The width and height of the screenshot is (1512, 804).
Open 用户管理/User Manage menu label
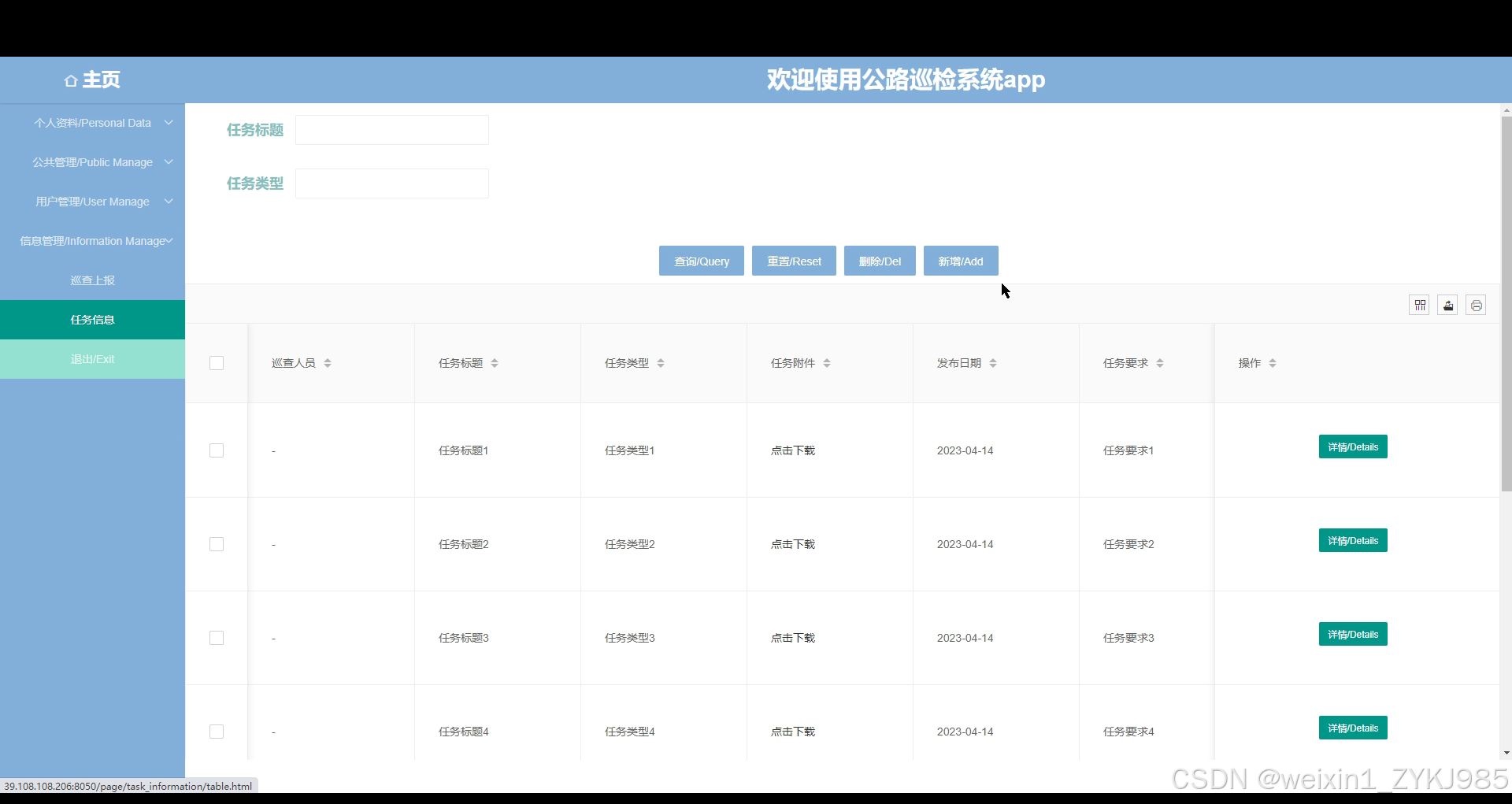(92, 202)
